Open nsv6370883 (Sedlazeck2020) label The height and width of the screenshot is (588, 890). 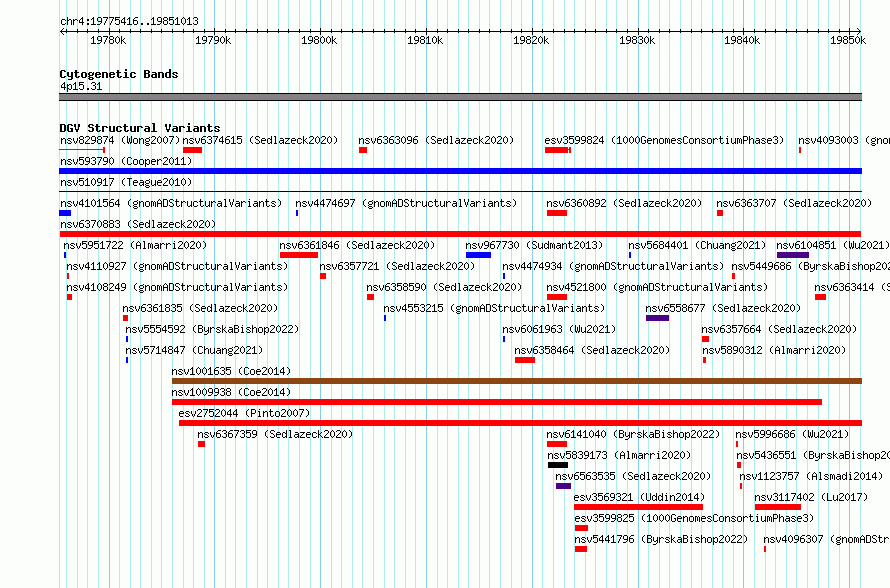coord(138,224)
